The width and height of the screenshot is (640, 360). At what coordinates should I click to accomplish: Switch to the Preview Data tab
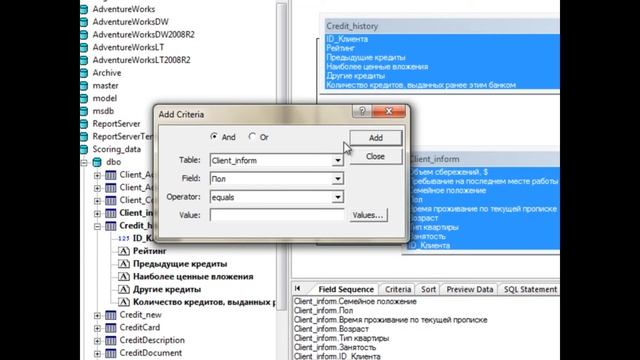[x=469, y=289]
